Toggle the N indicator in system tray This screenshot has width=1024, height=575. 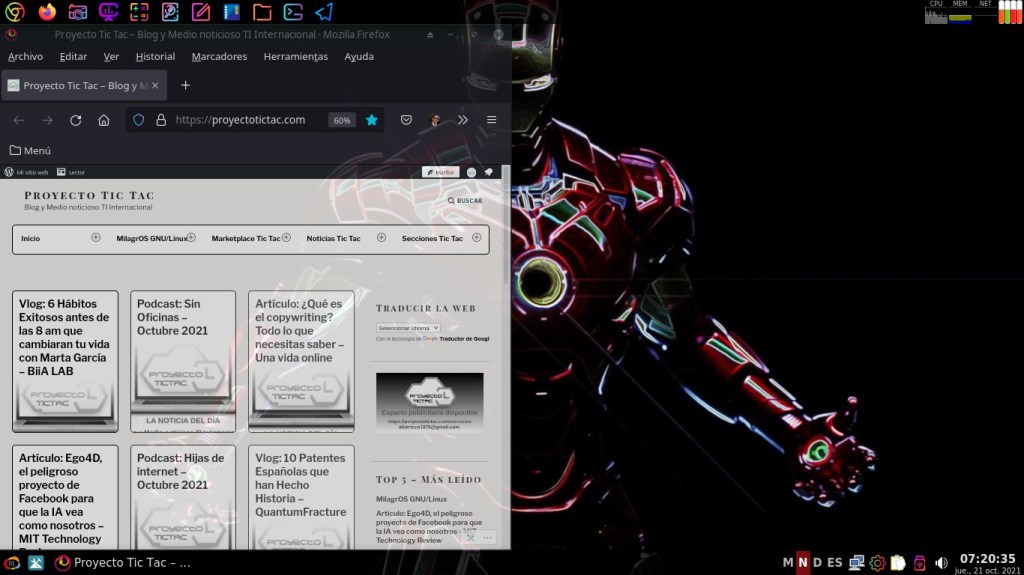tap(802, 563)
